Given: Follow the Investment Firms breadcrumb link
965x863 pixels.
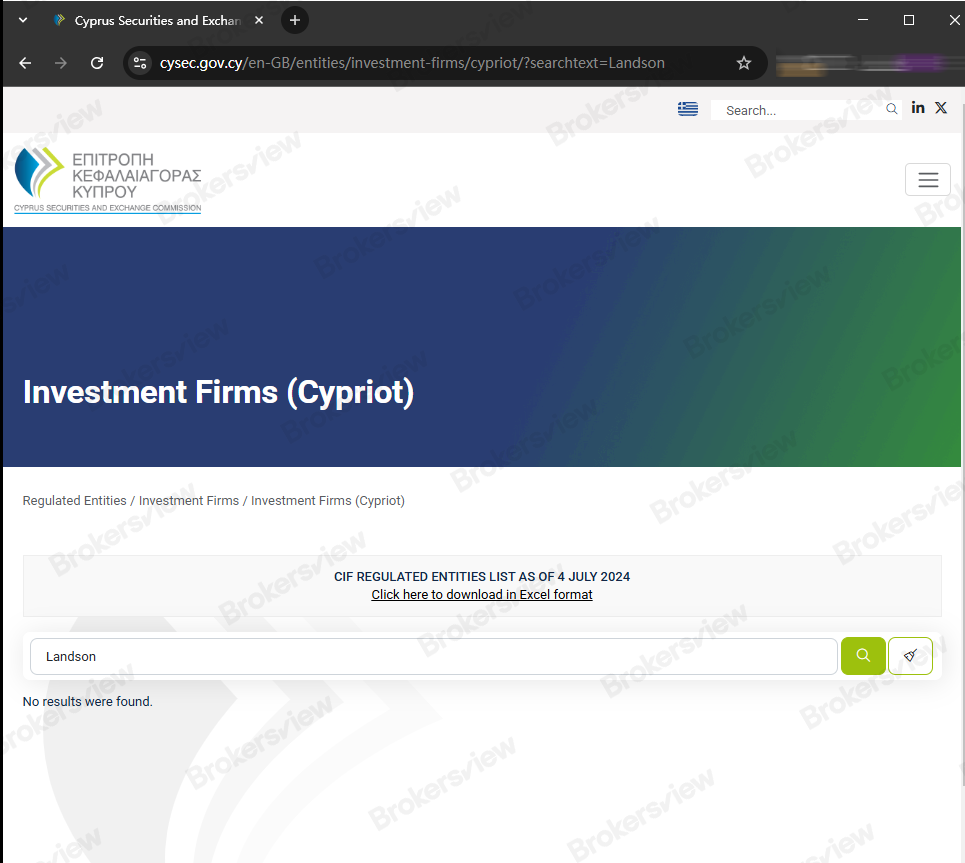Looking at the screenshot, I should tap(189, 500).
